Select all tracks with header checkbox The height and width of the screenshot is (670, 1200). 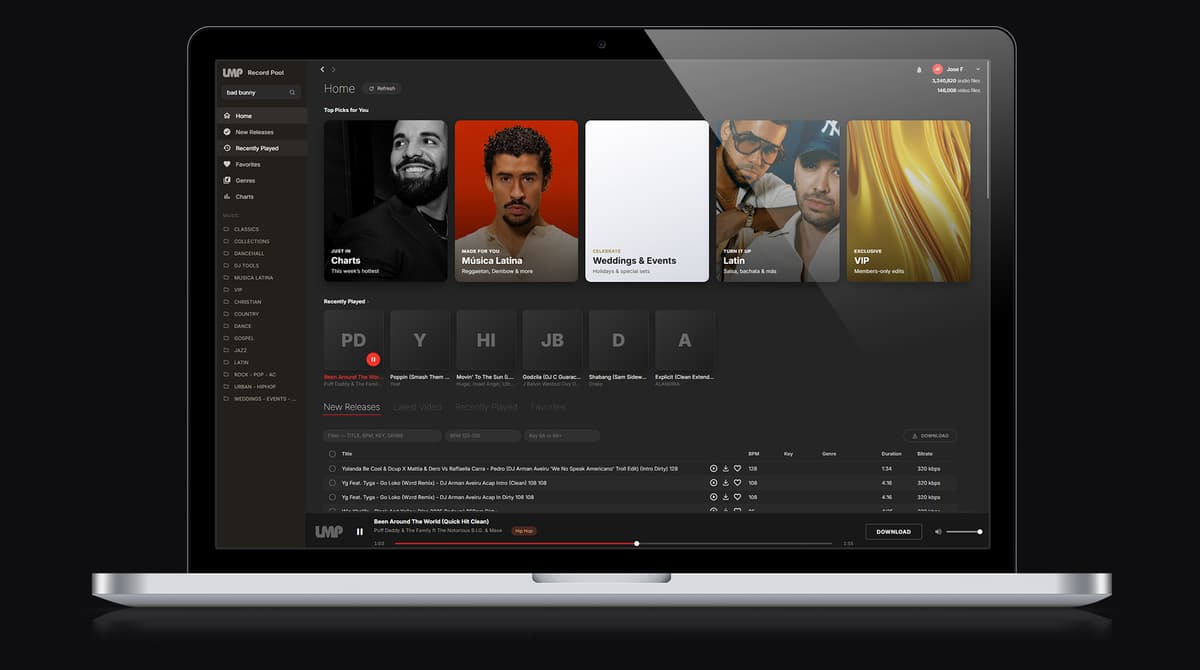[x=332, y=454]
